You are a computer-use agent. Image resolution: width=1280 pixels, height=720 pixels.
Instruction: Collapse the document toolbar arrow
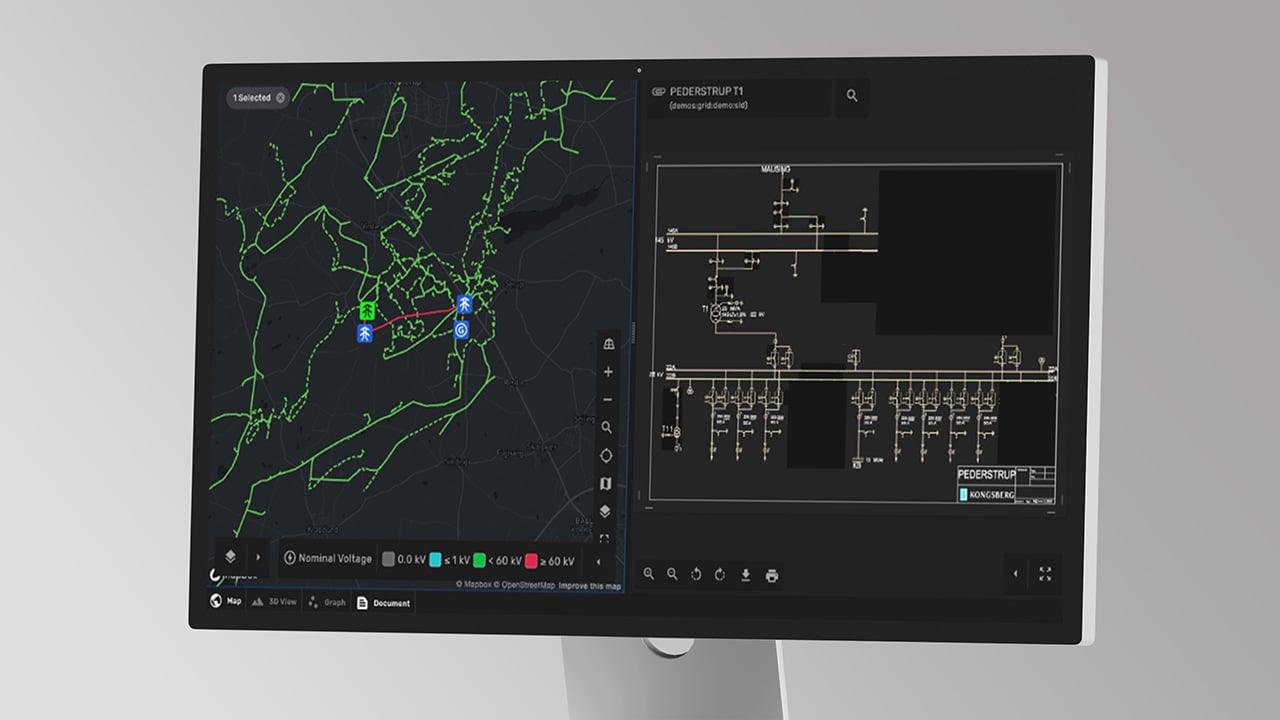point(1016,574)
